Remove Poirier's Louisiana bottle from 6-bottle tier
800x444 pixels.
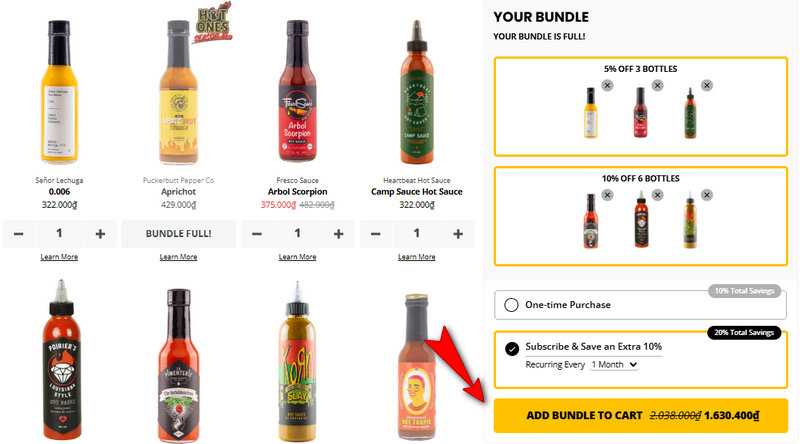657,195
